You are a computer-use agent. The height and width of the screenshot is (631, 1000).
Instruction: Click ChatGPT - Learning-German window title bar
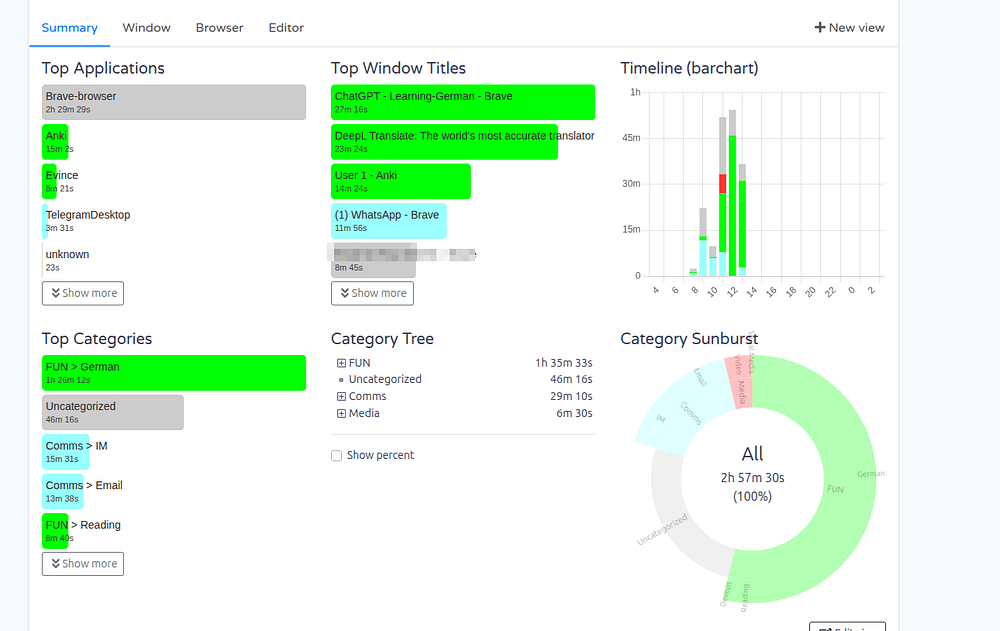click(463, 102)
